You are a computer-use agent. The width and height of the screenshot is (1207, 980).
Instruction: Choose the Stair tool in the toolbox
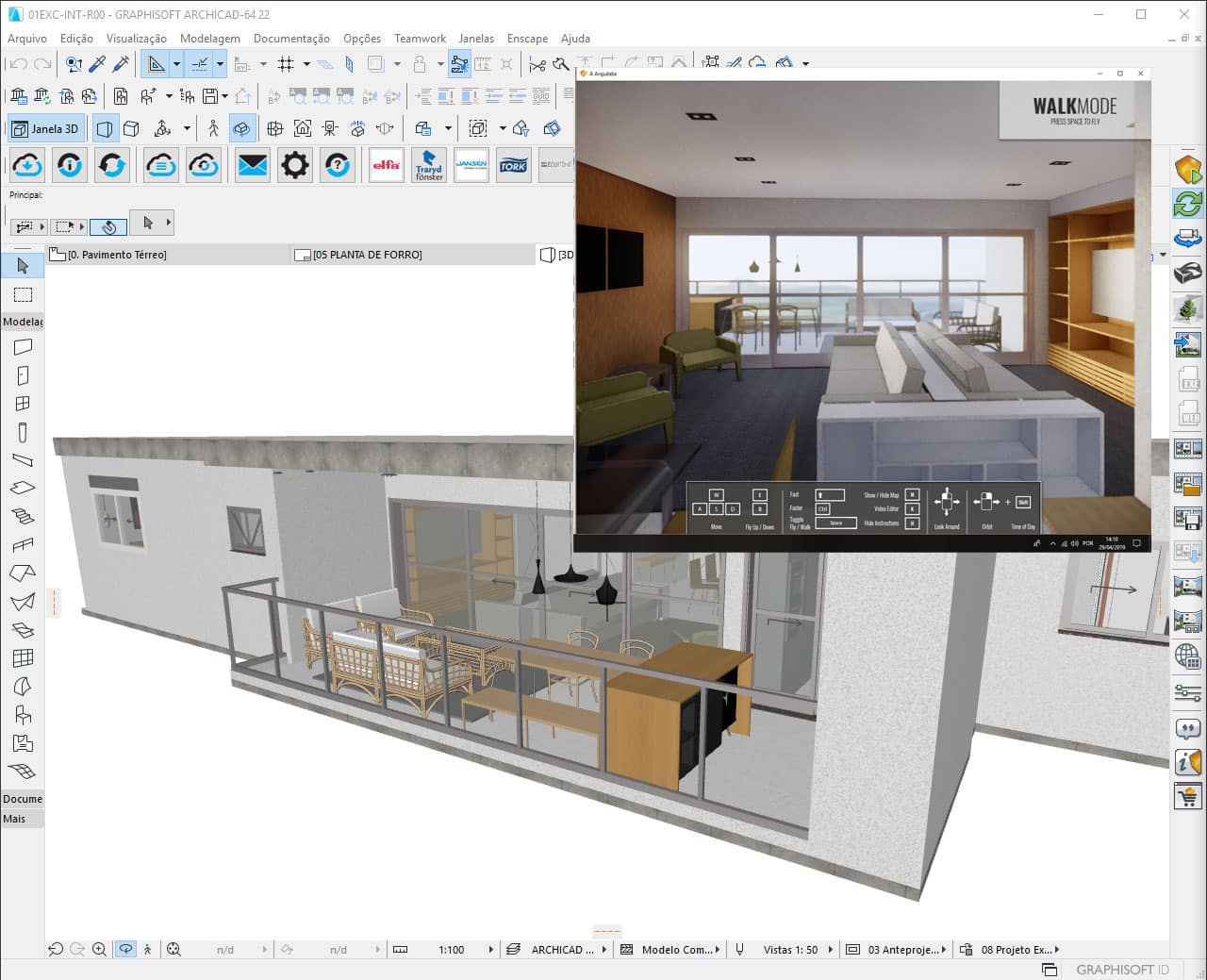click(23, 515)
